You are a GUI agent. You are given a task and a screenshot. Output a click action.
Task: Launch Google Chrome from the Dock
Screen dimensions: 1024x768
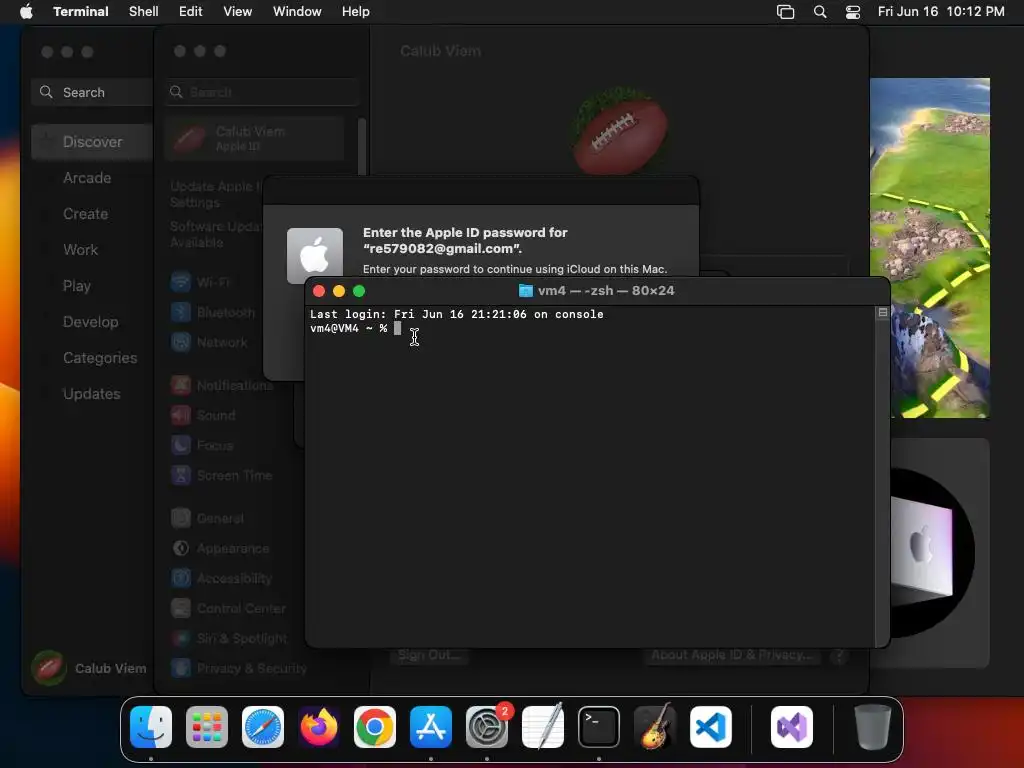[375, 727]
